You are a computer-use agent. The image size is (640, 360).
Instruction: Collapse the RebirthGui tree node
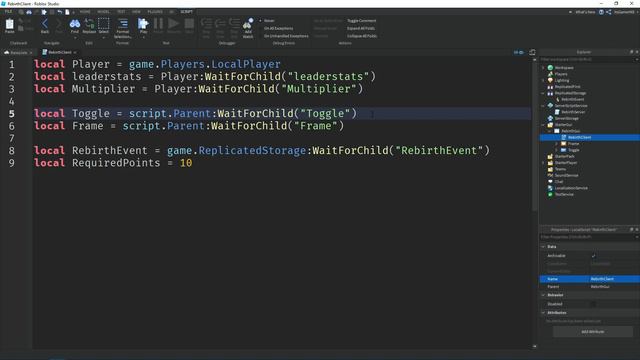tap(550, 131)
